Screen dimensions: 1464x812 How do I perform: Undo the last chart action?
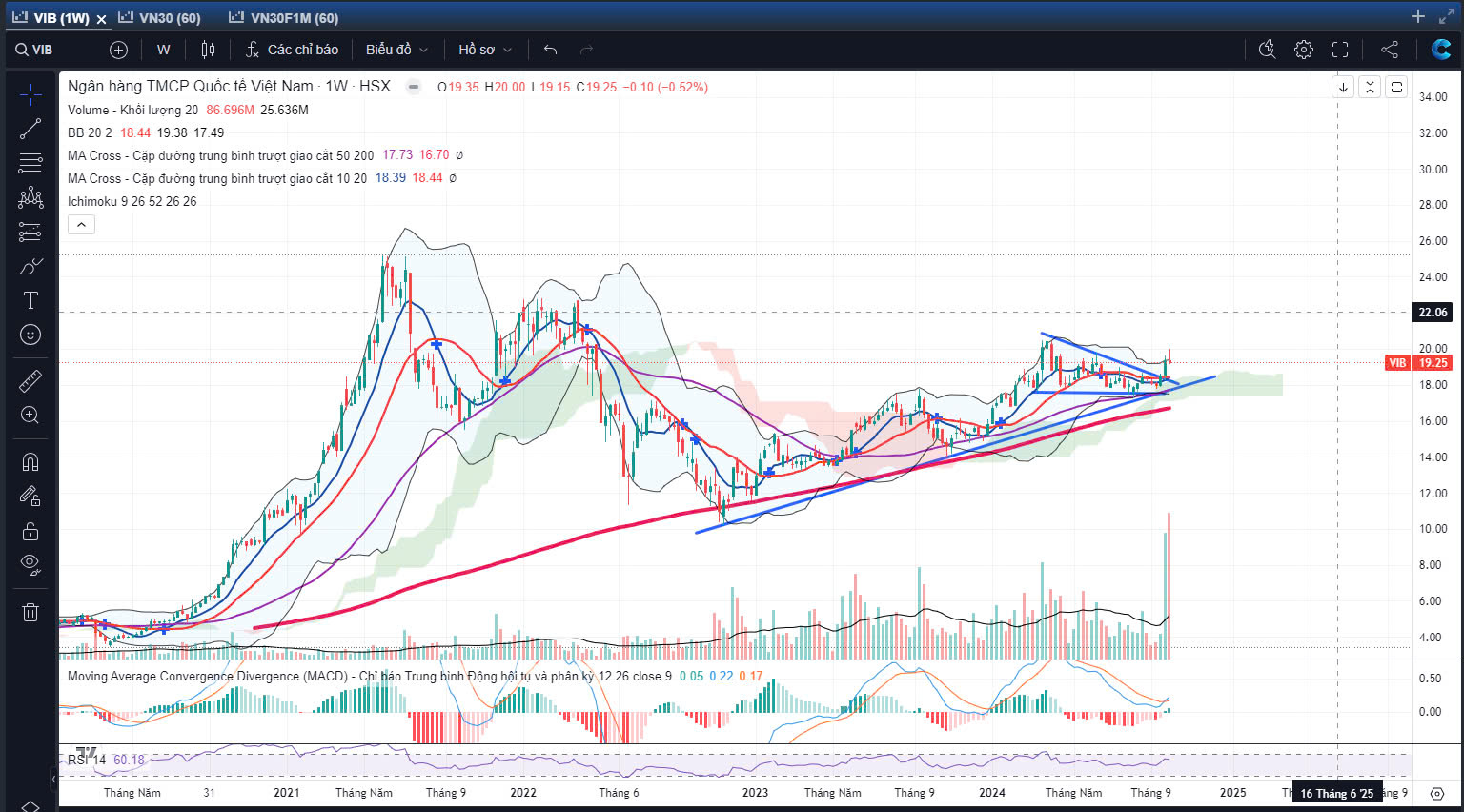550,50
